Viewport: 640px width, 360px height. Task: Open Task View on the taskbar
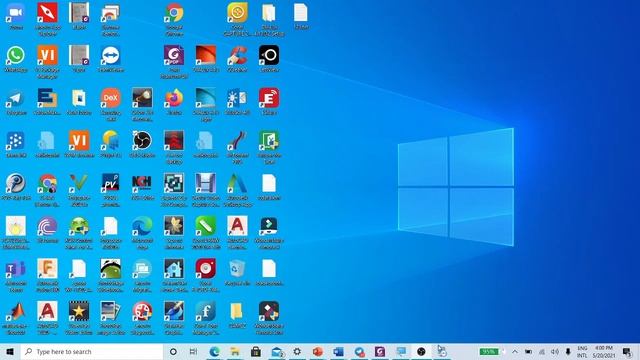point(193,351)
